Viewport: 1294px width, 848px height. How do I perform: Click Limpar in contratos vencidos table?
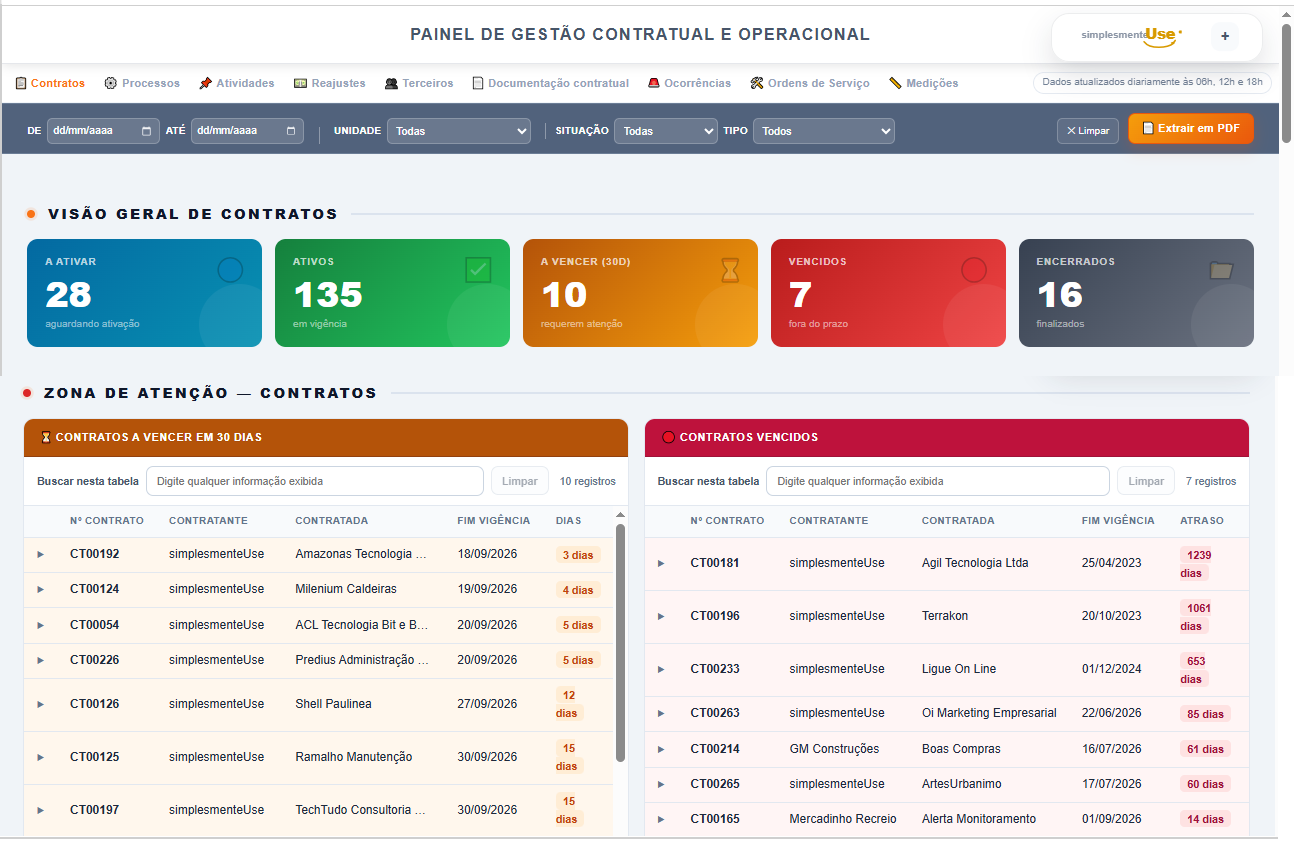pos(1146,481)
